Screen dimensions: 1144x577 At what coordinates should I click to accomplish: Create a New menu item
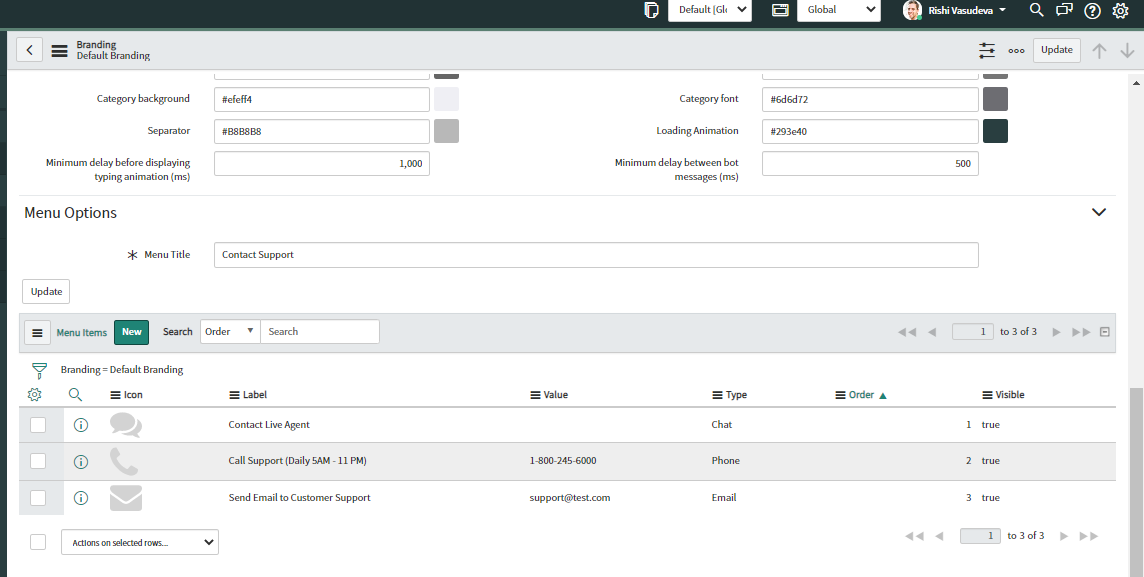pos(131,332)
